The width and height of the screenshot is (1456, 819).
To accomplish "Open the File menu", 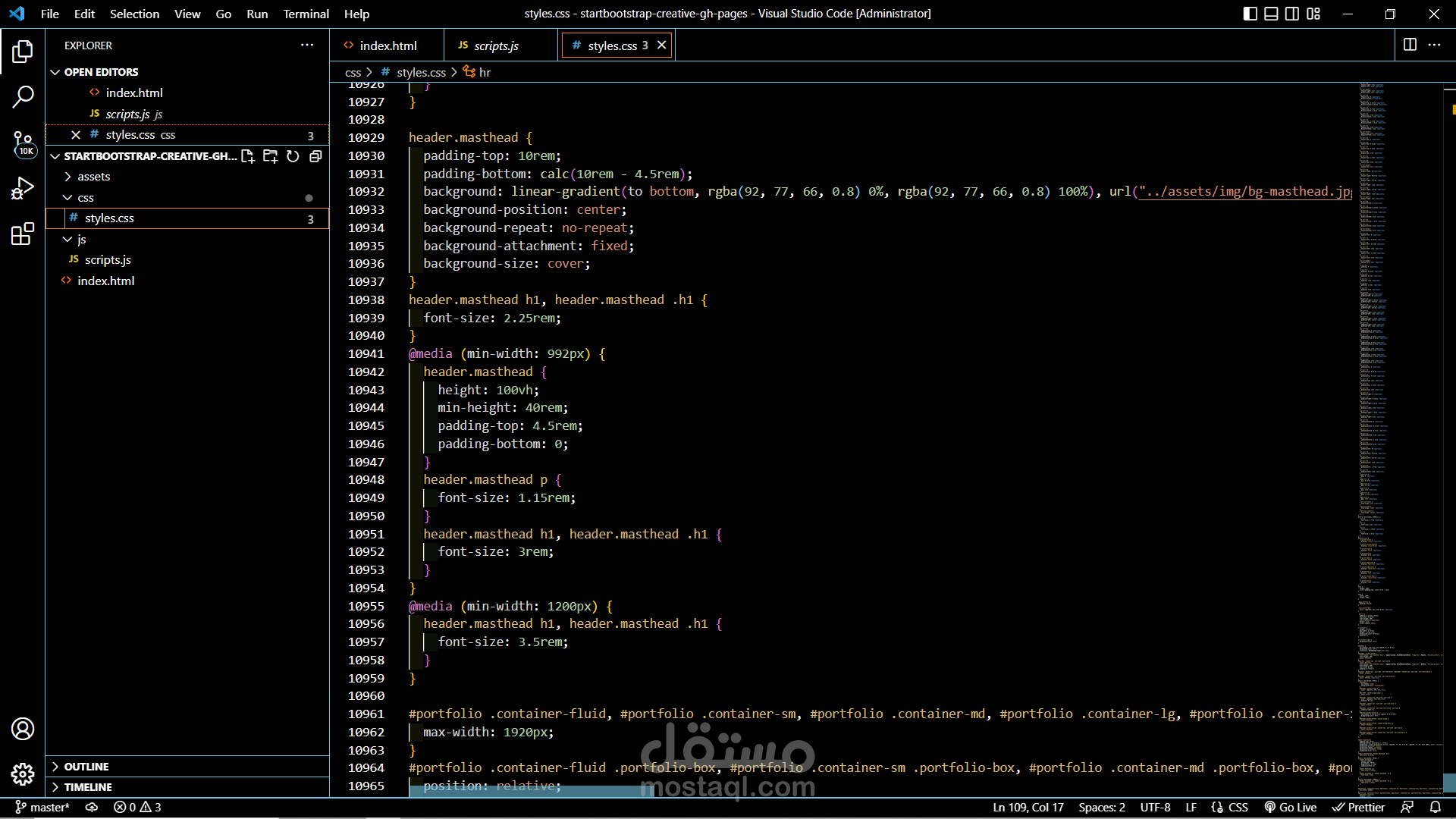I will (50, 14).
